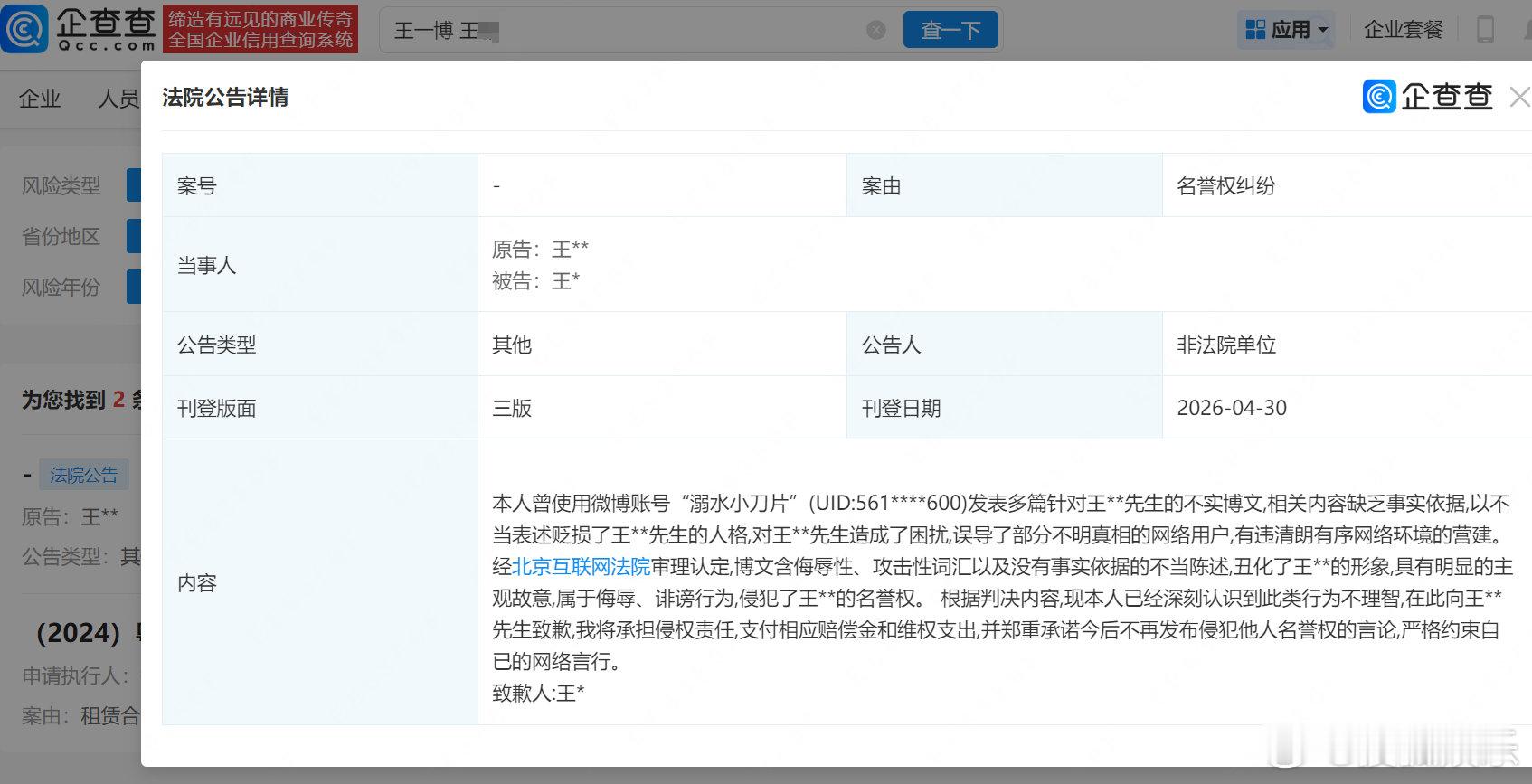Click the 被告：王* party entry
1532x784 pixels.
tap(536, 280)
